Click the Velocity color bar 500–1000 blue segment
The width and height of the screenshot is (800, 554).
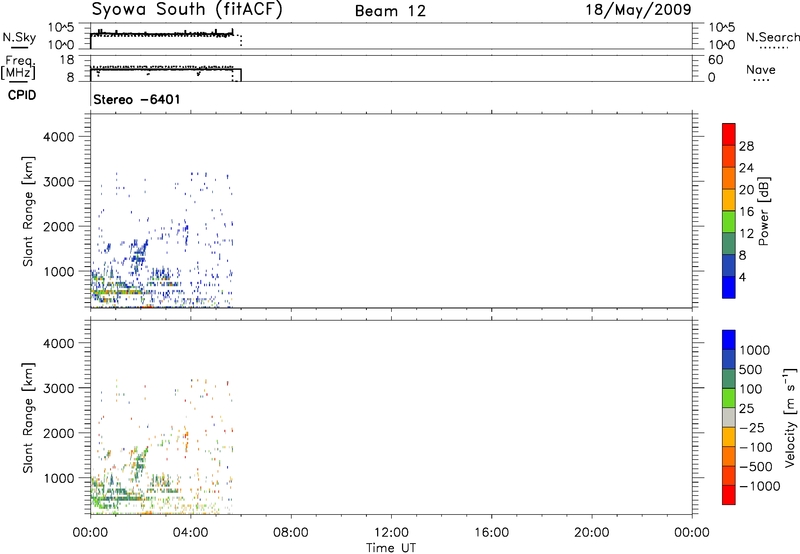tap(729, 359)
